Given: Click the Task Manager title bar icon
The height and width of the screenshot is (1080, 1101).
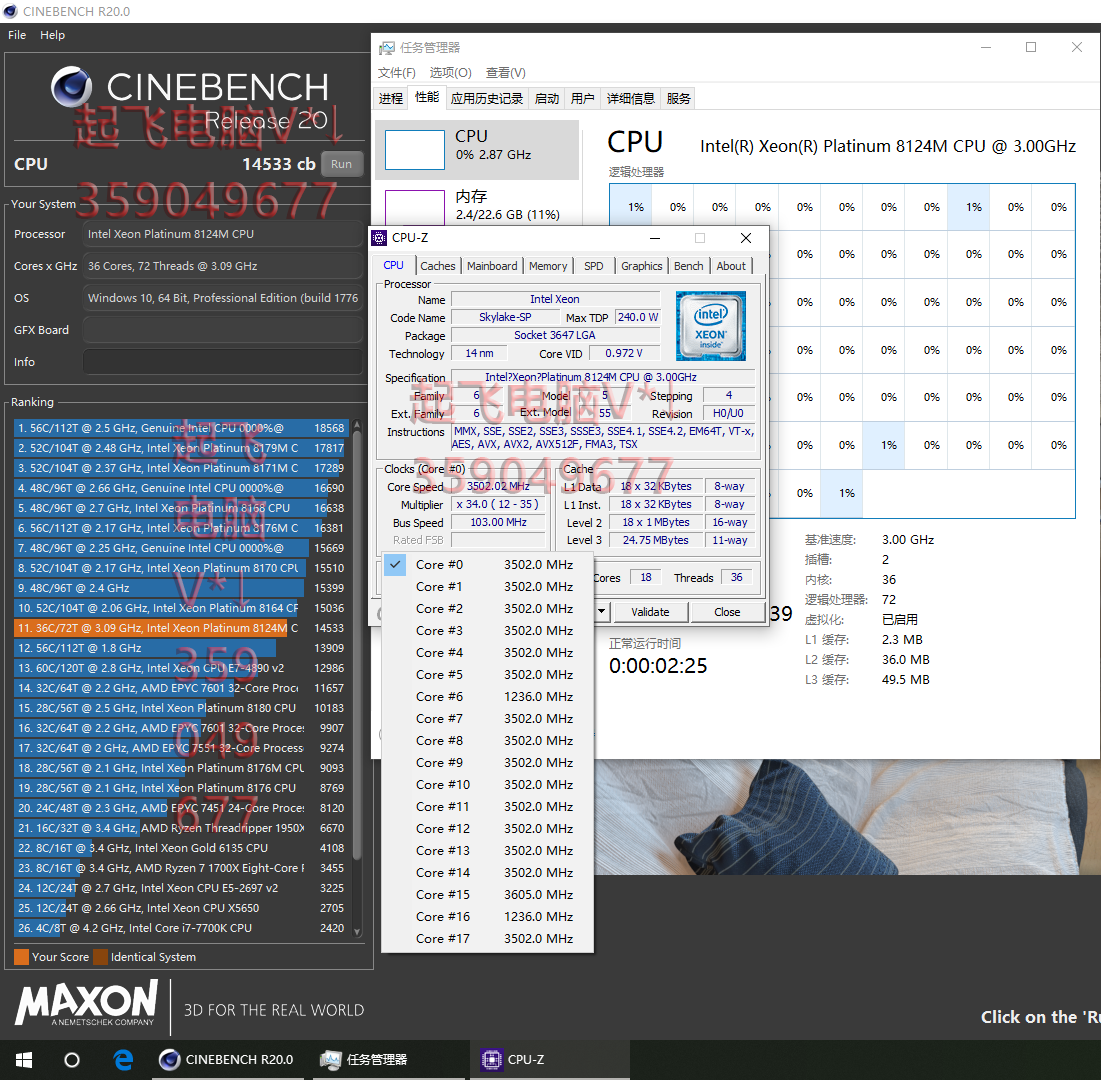Looking at the screenshot, I should coord(387,48).
